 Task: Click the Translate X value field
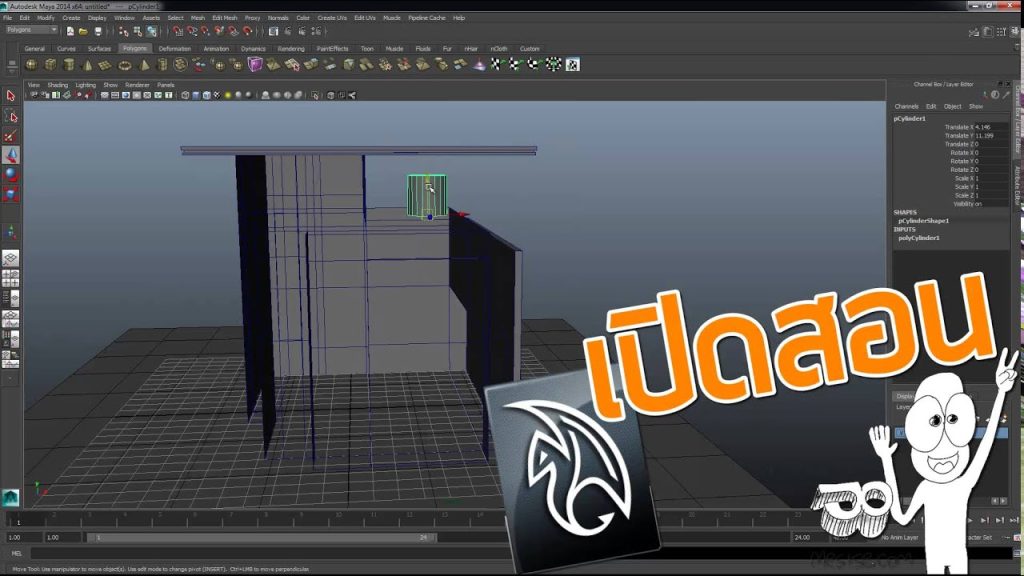(990, 127)
